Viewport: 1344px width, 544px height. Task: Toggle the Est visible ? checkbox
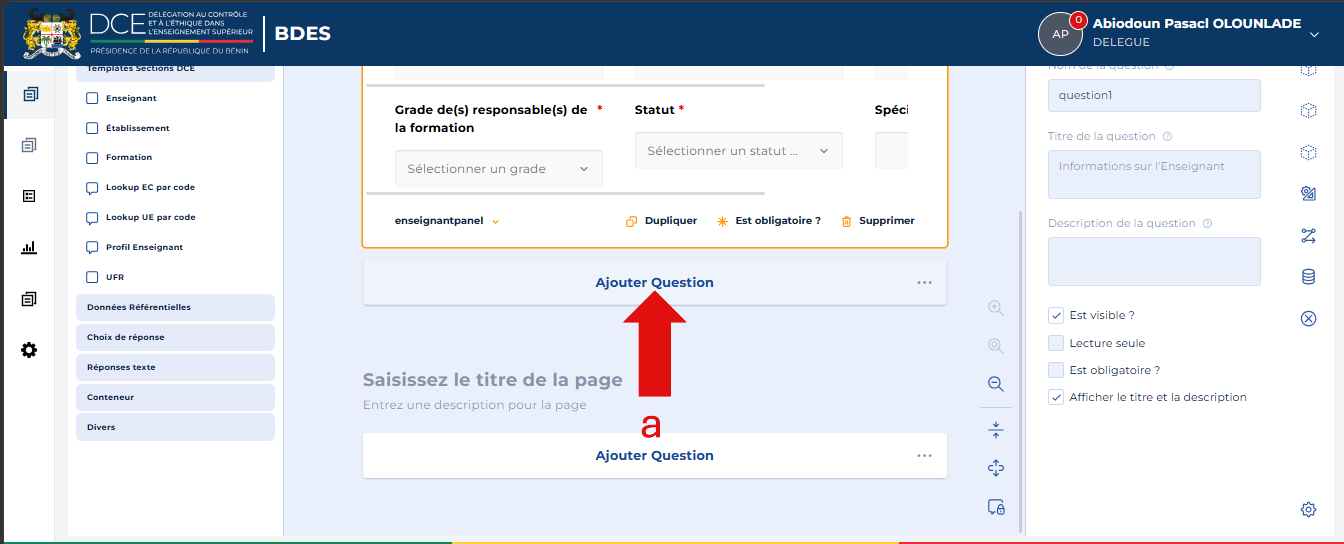(1056, 315)
